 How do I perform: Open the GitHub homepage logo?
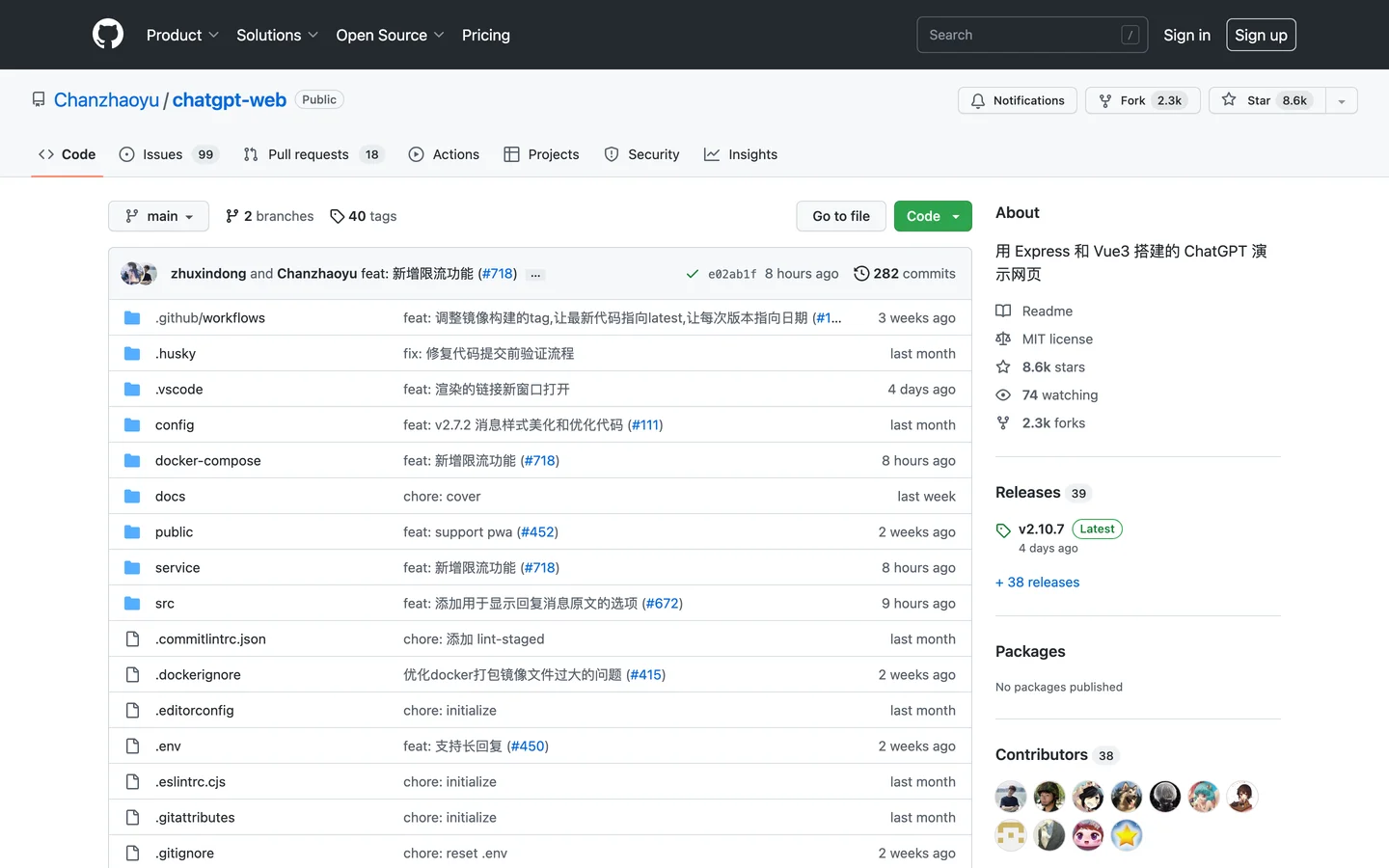(108, 35)
